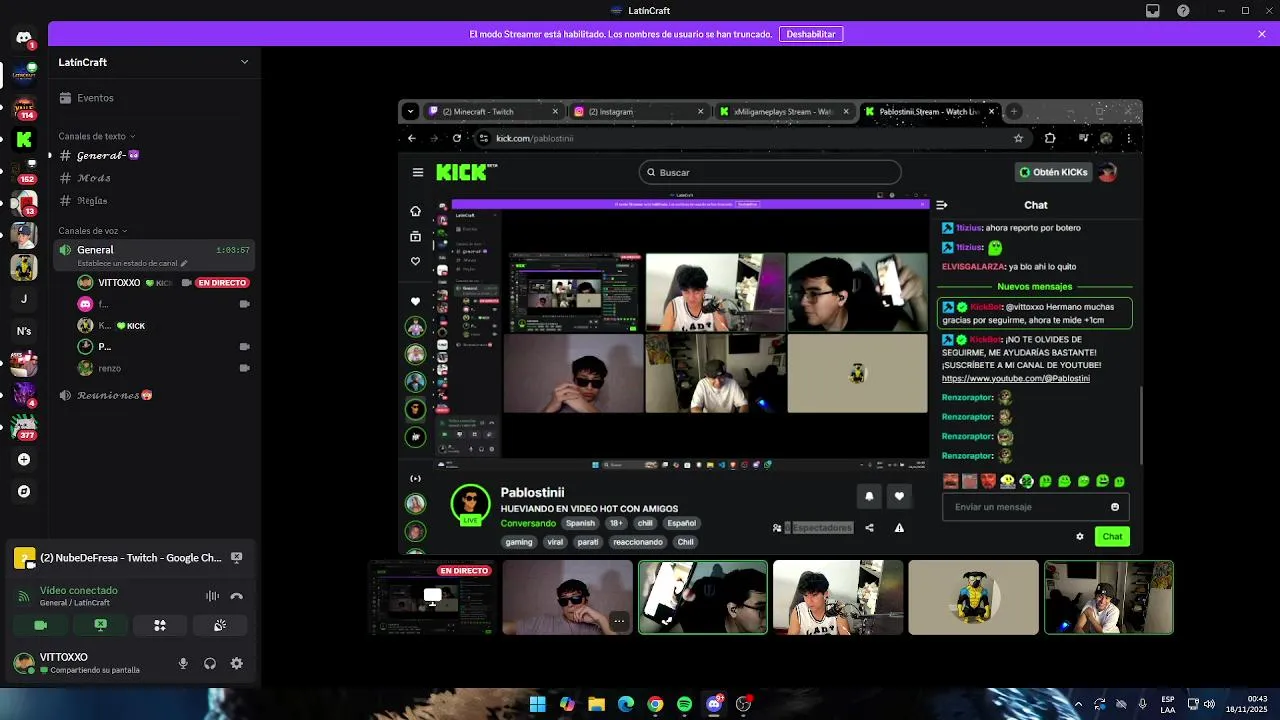
Task: Report stream warning triangle icon
Action: pyautogui.click(x=899, y=528)
